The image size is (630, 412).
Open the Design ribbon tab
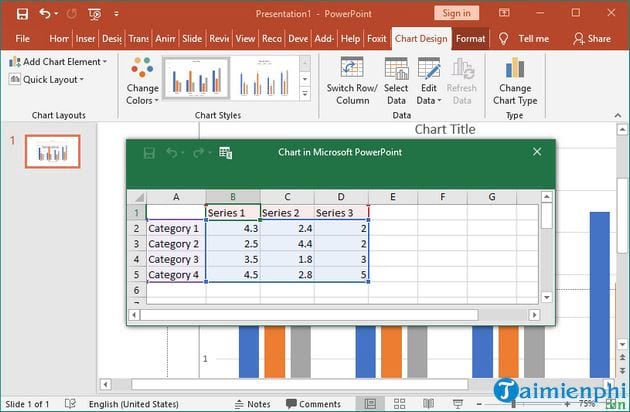pyautogui.click(x=112, y=39)
